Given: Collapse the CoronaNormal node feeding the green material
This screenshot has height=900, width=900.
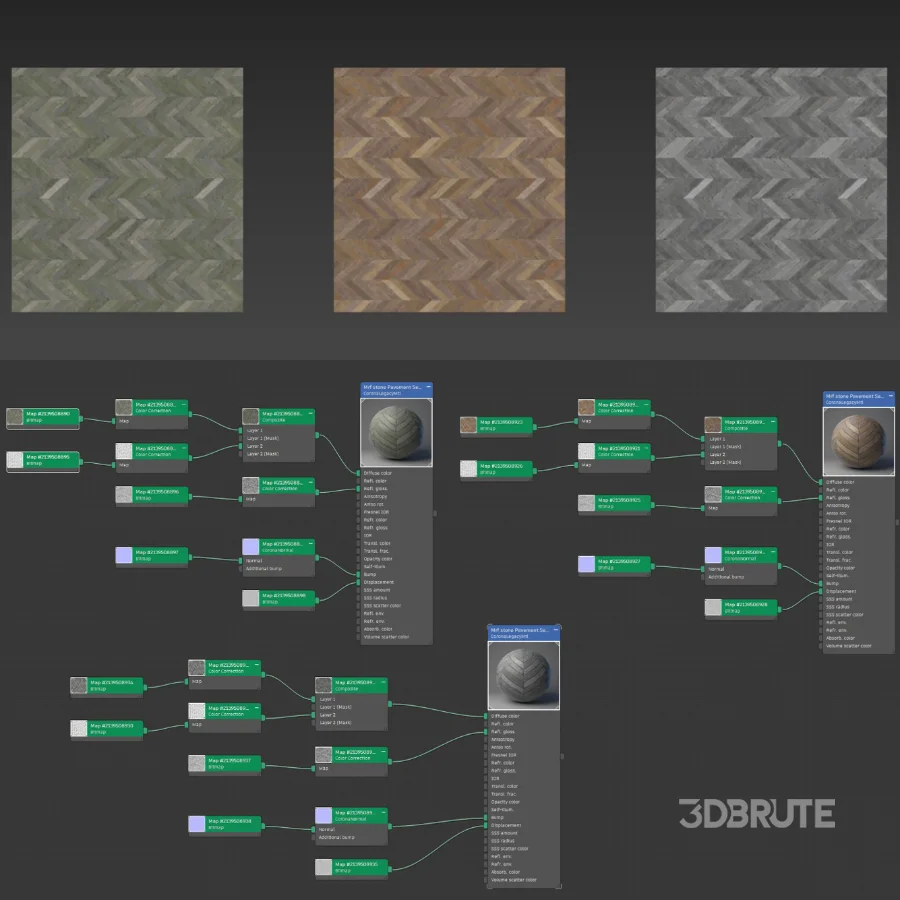Looking at the screenshot, I should click(311, 543).
